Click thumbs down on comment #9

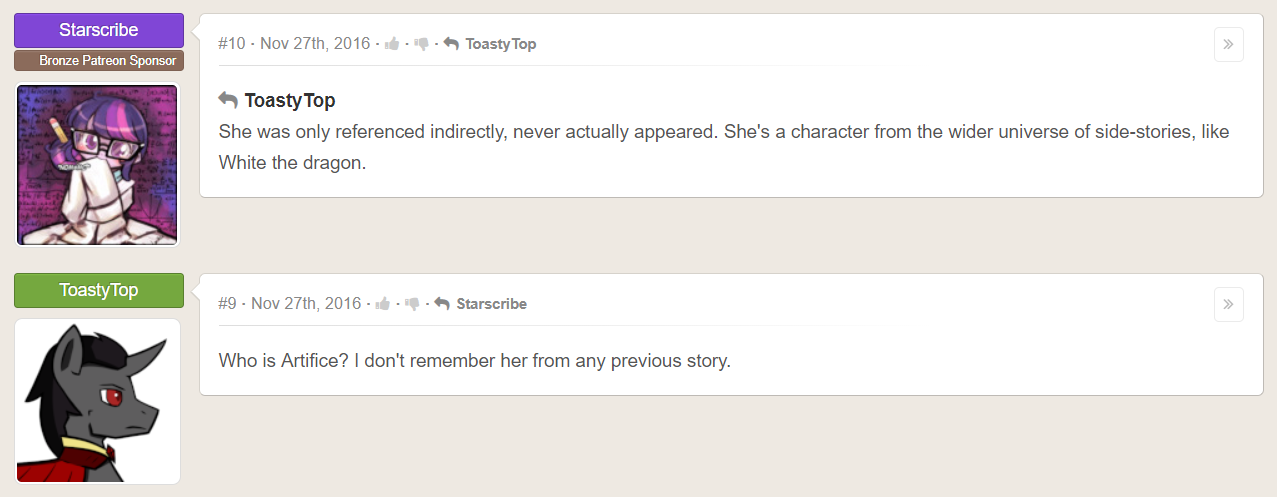click(x=412, y=304)
